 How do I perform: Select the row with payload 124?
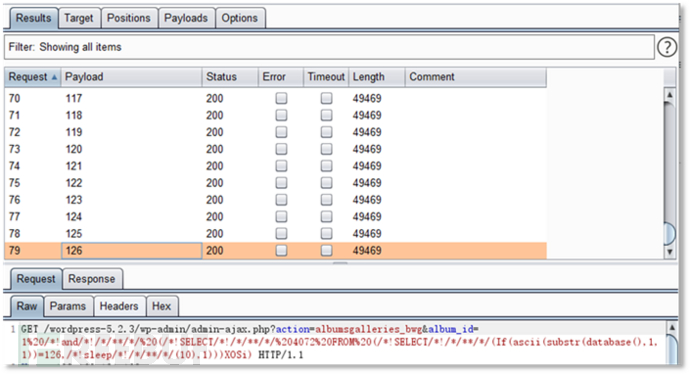tap(275, 217)
